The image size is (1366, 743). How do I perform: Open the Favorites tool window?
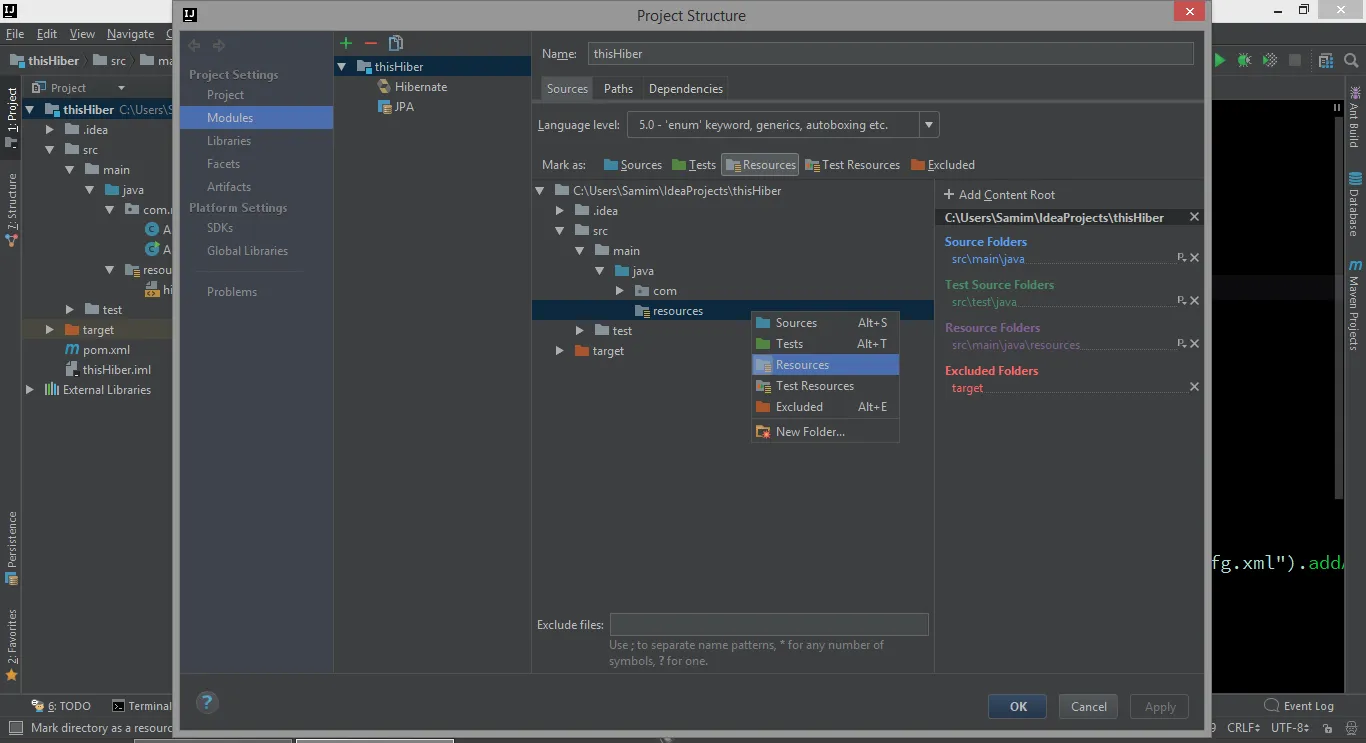[x=12, y=645]
